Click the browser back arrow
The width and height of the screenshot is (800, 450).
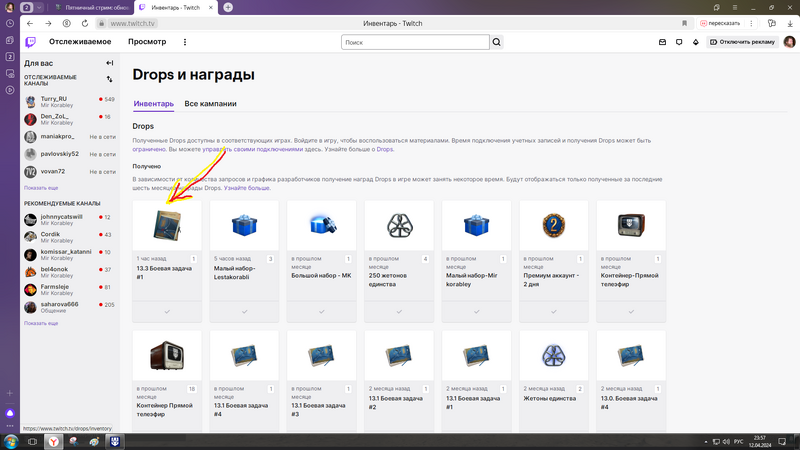(x=30, y=23)
